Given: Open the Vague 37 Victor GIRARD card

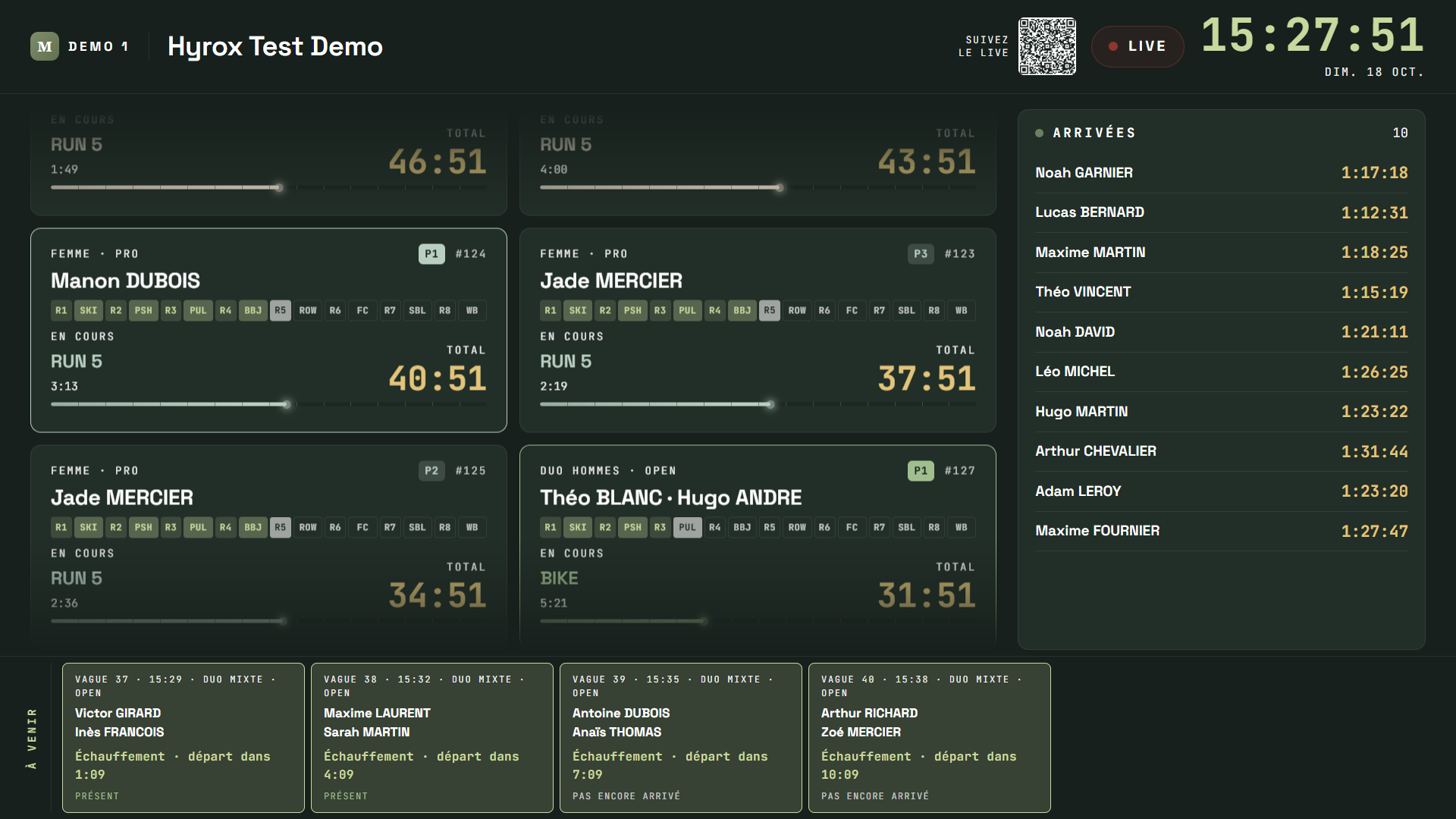Looking at the screenshot, I should (x=184, y=738).
